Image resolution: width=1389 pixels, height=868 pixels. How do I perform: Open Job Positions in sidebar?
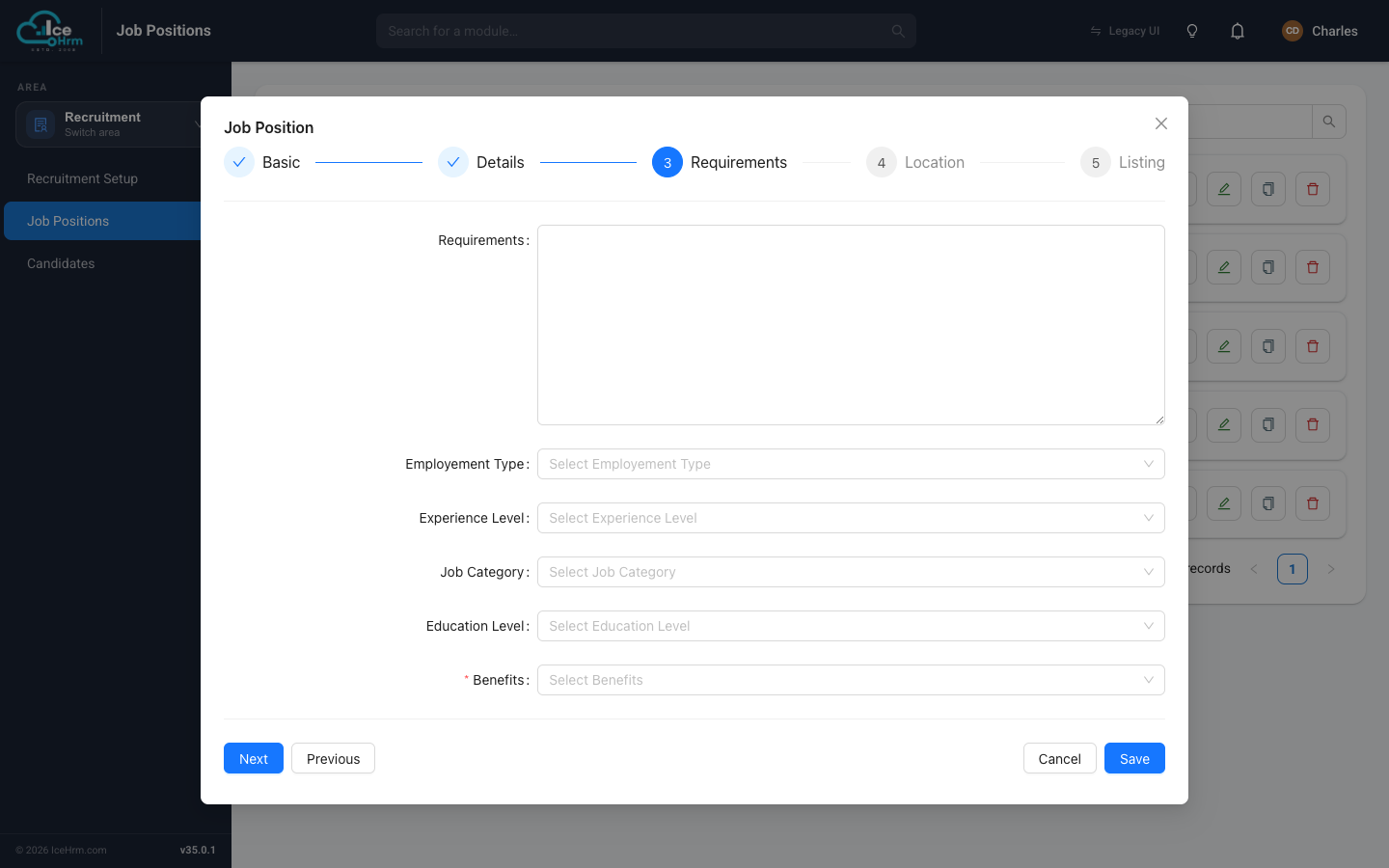[x=102, y=221]
